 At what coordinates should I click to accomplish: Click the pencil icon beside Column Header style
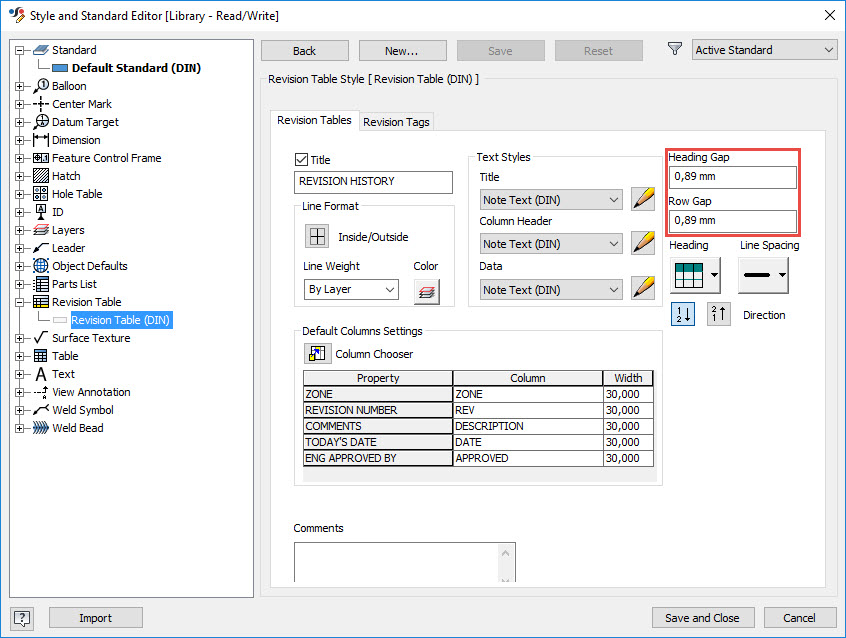[x=643, y=243]
